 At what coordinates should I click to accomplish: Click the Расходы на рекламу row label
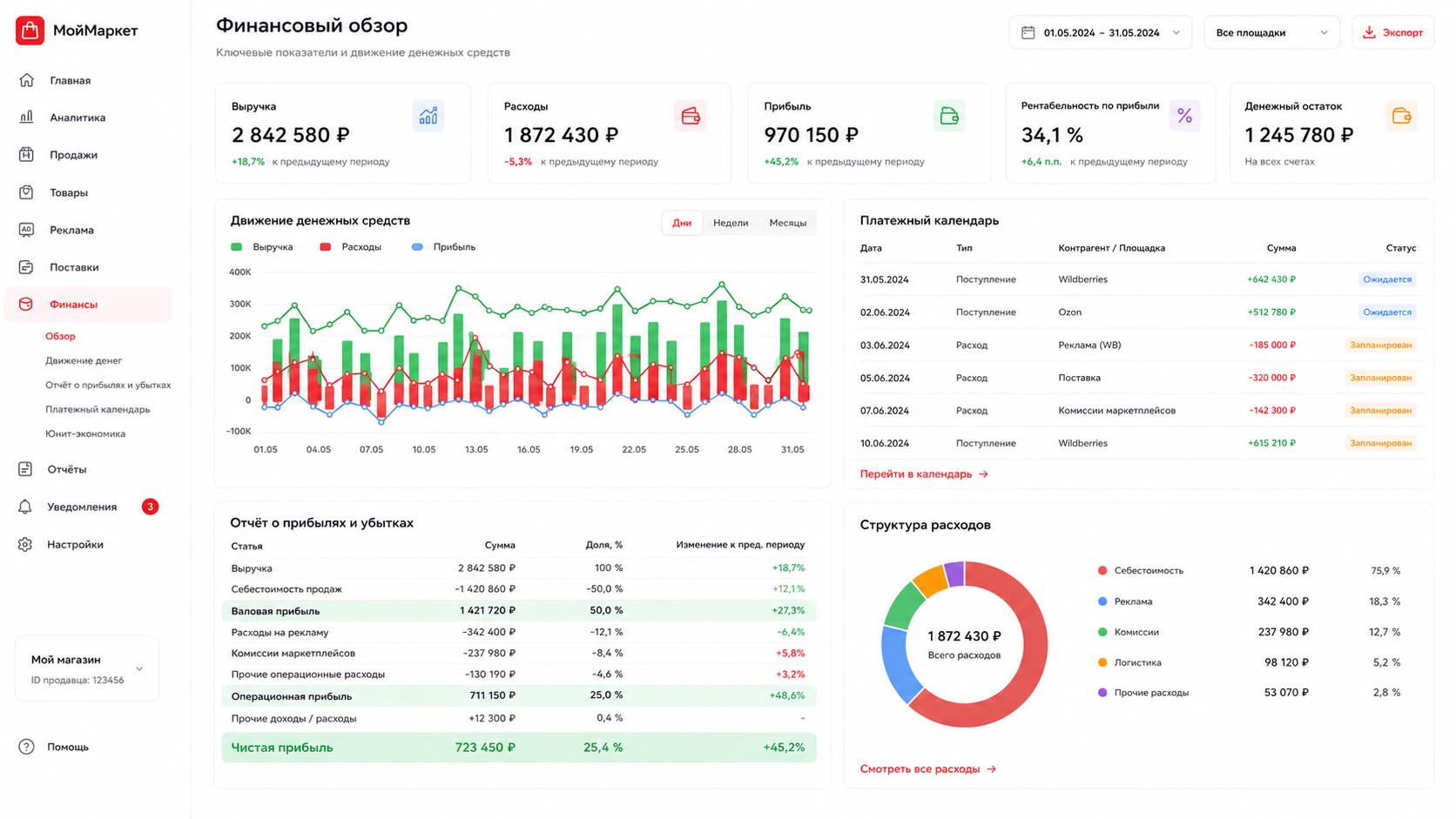[x=280, y=633]
